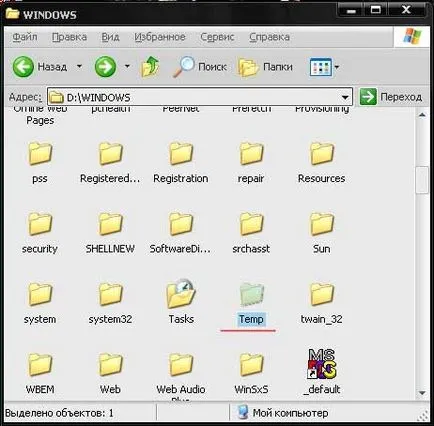This screenshot has width=434, height=426.
Task: Expand the back history dropdown arrow
Action: [x=79, y=66]
